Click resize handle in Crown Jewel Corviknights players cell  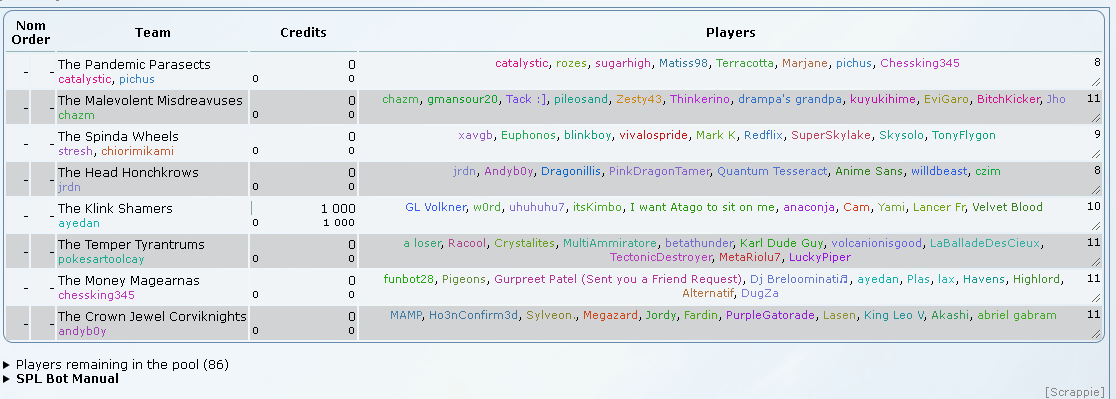click(1095, 334)
